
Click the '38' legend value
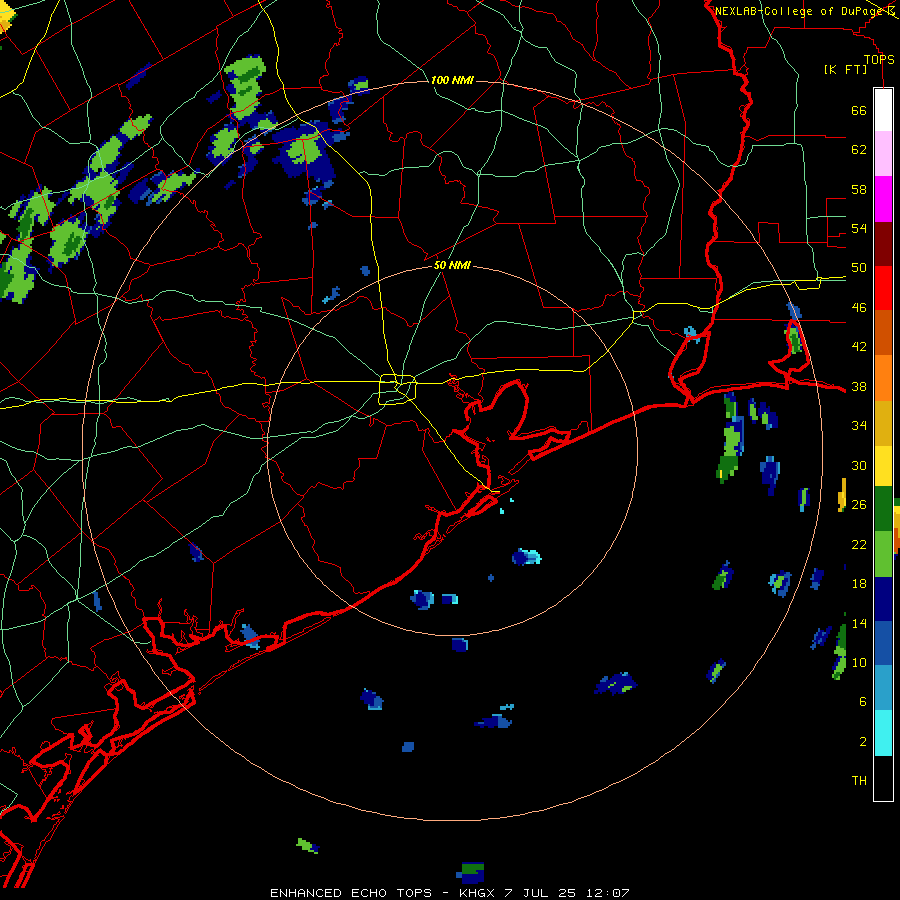[x=859, y=386]
